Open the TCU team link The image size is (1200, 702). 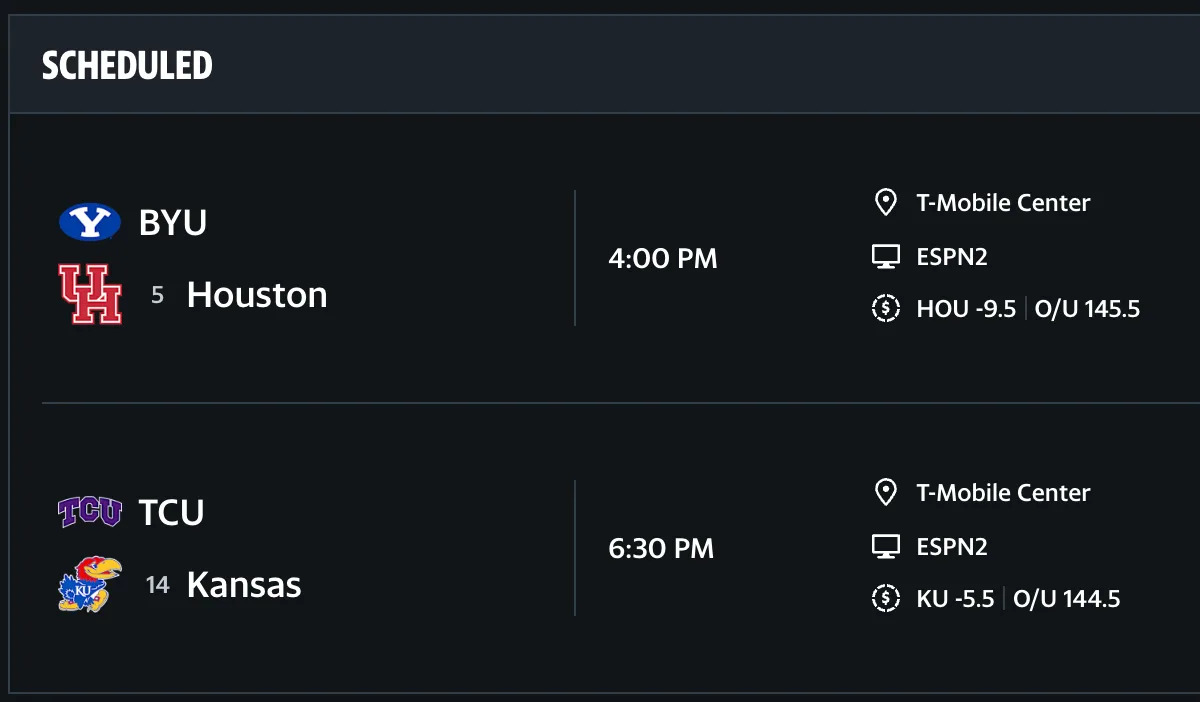tap(172, 512)
